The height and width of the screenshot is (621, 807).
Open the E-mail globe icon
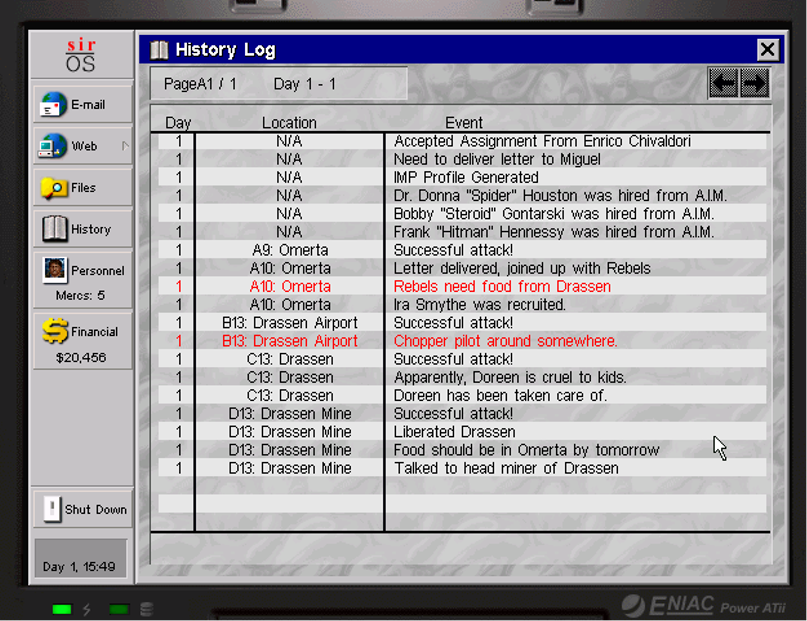[x=53, y=104]
